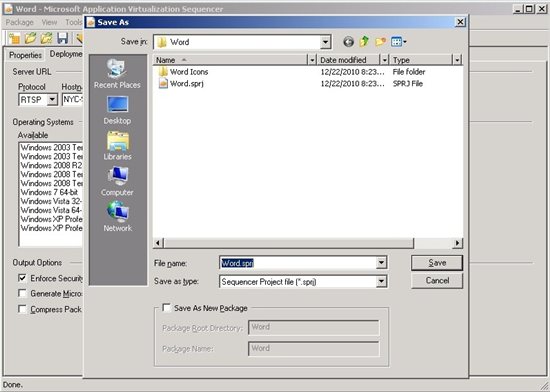Switch to the Deployment tab
The height and width of the screenshot is (392, 550).
pos(65,54)
